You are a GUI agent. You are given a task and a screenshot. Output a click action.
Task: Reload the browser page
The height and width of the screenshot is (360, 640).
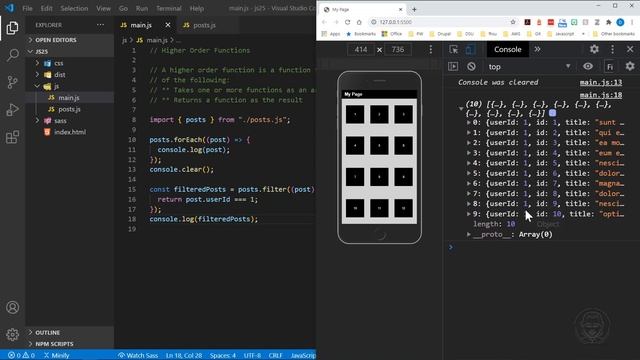click(x=347, y=22)
